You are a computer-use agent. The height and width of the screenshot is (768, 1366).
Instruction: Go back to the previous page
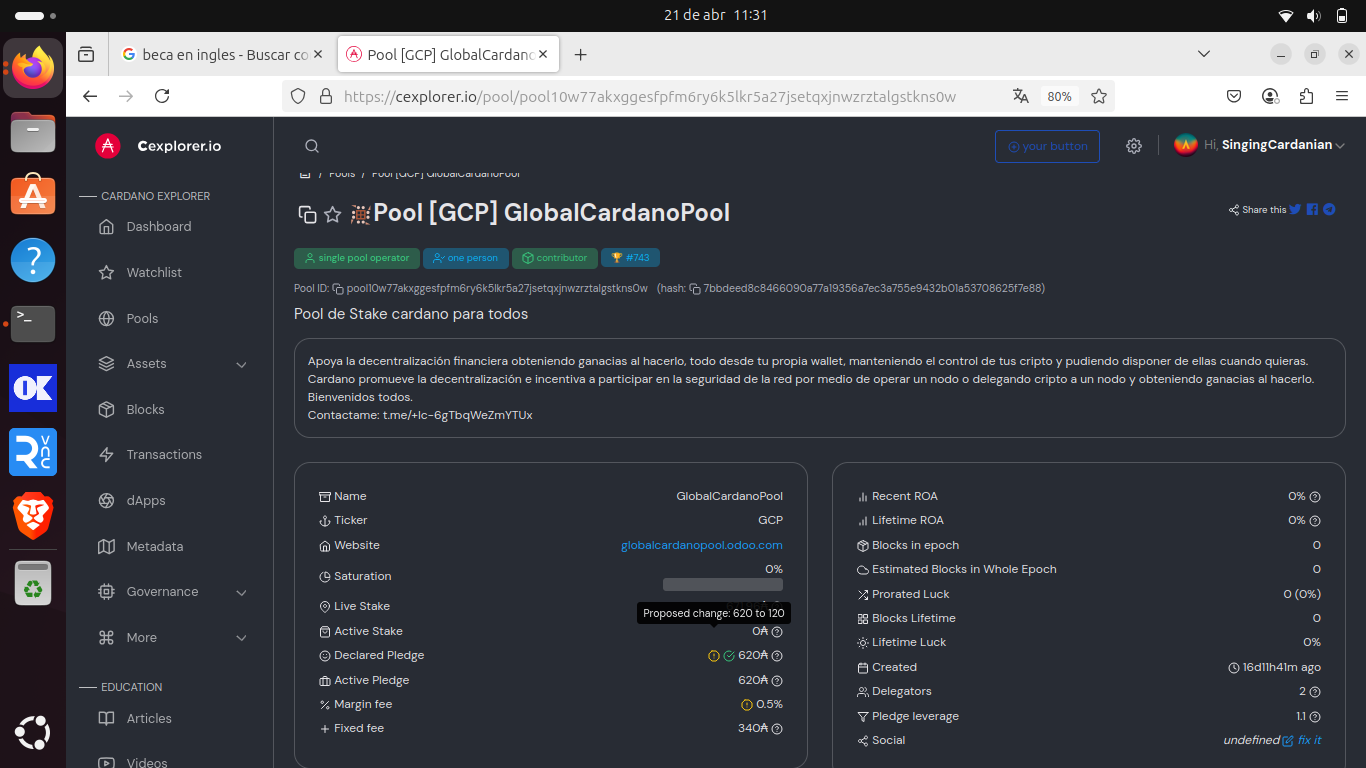pos(90,96)
